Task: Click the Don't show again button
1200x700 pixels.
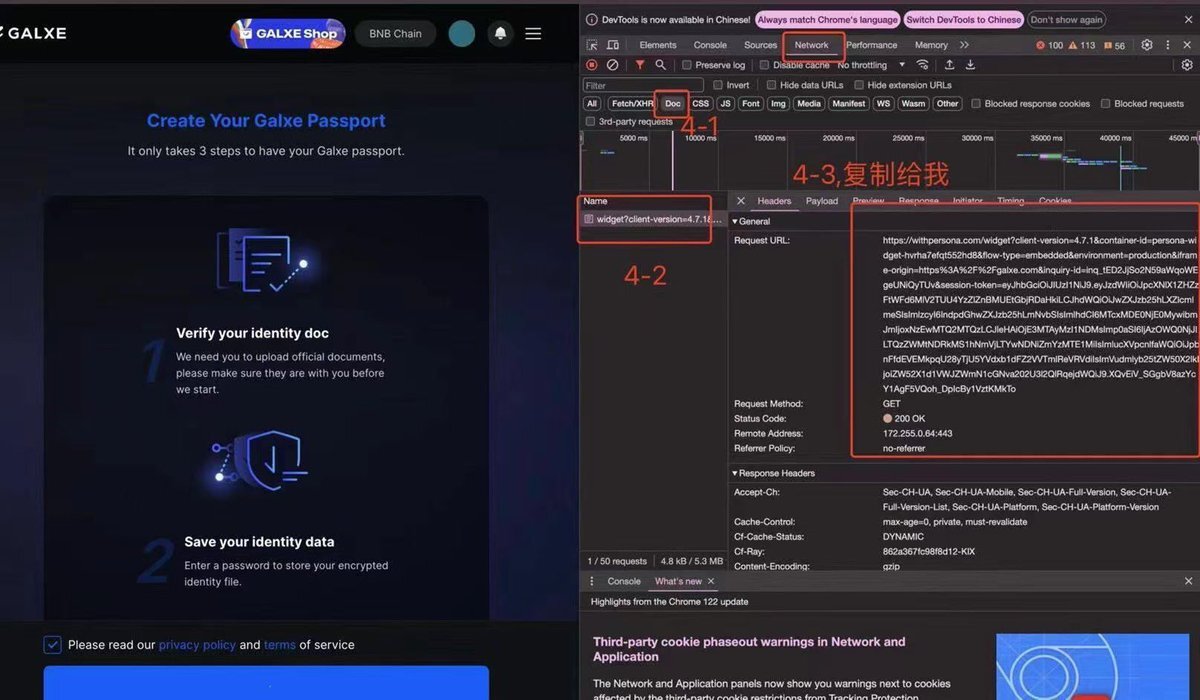Action: point(1067,19)
